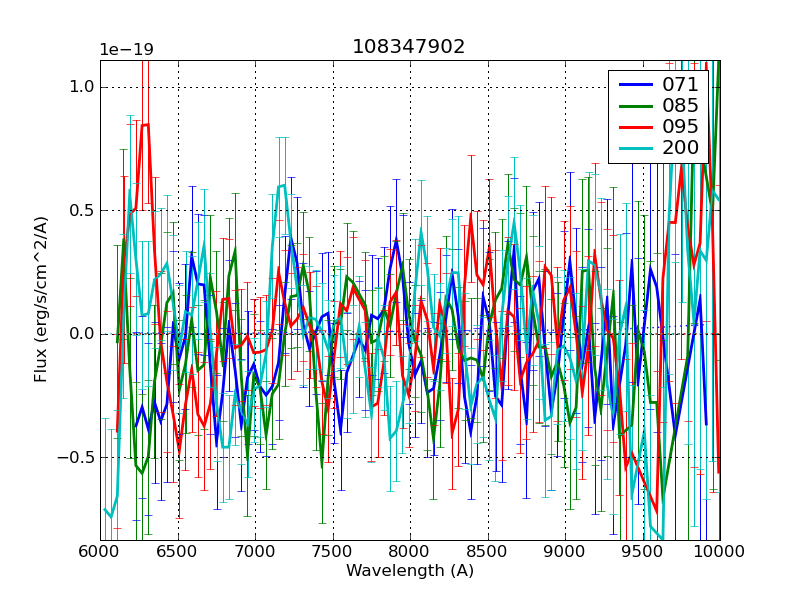Select the 085 legend label
This screenshot has height=600, width=800.
click(680, 107)
